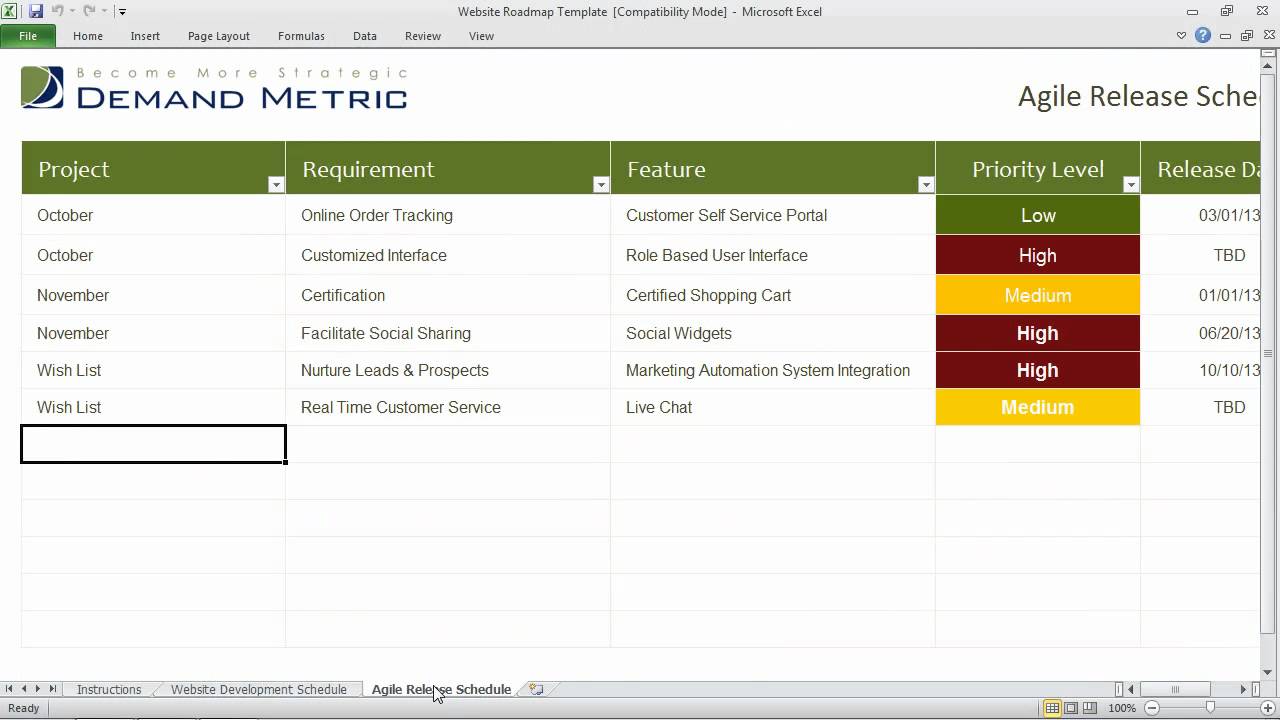Open the Page Layout ribbon tab

(219, 36)
